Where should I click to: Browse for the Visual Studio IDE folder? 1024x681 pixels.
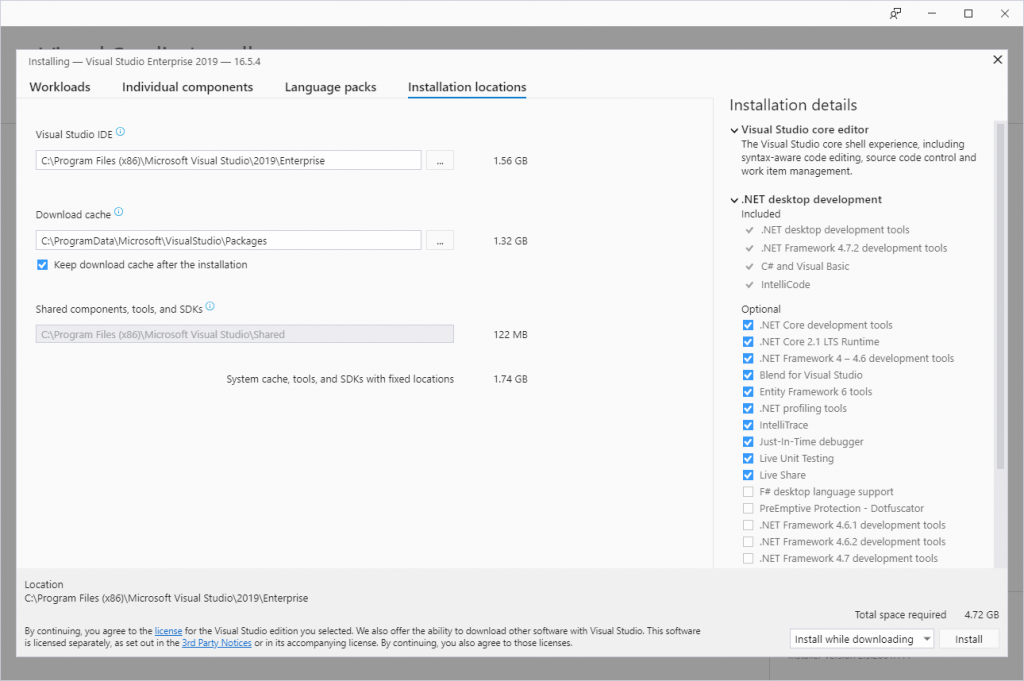(x=440, y=161)
